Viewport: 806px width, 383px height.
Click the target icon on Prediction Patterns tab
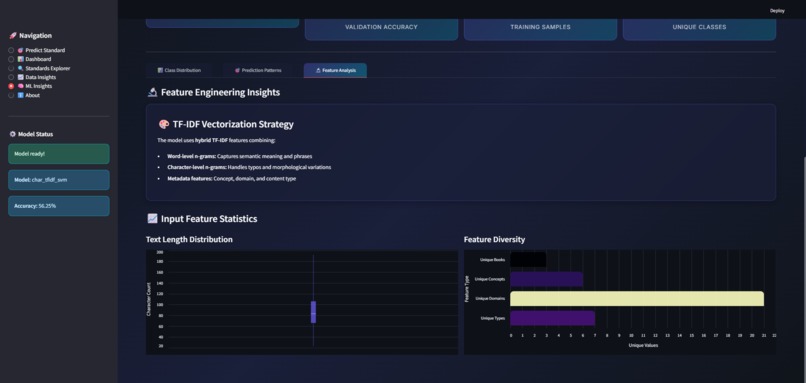pos(237,70)
